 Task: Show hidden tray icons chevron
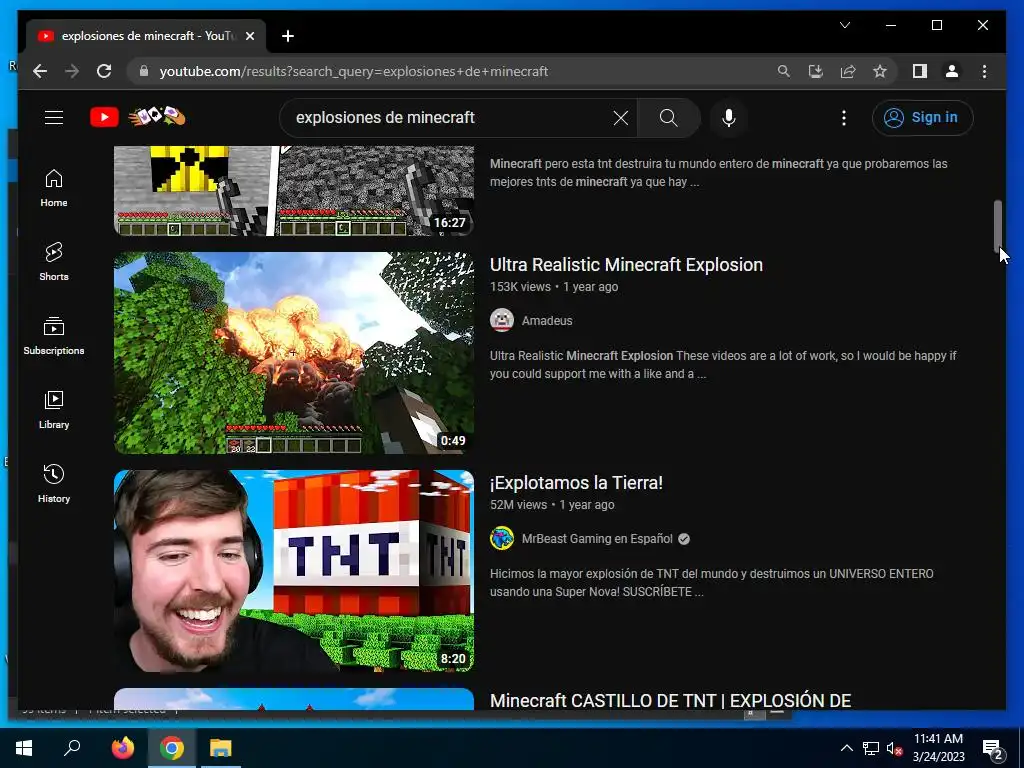point(846,748)
